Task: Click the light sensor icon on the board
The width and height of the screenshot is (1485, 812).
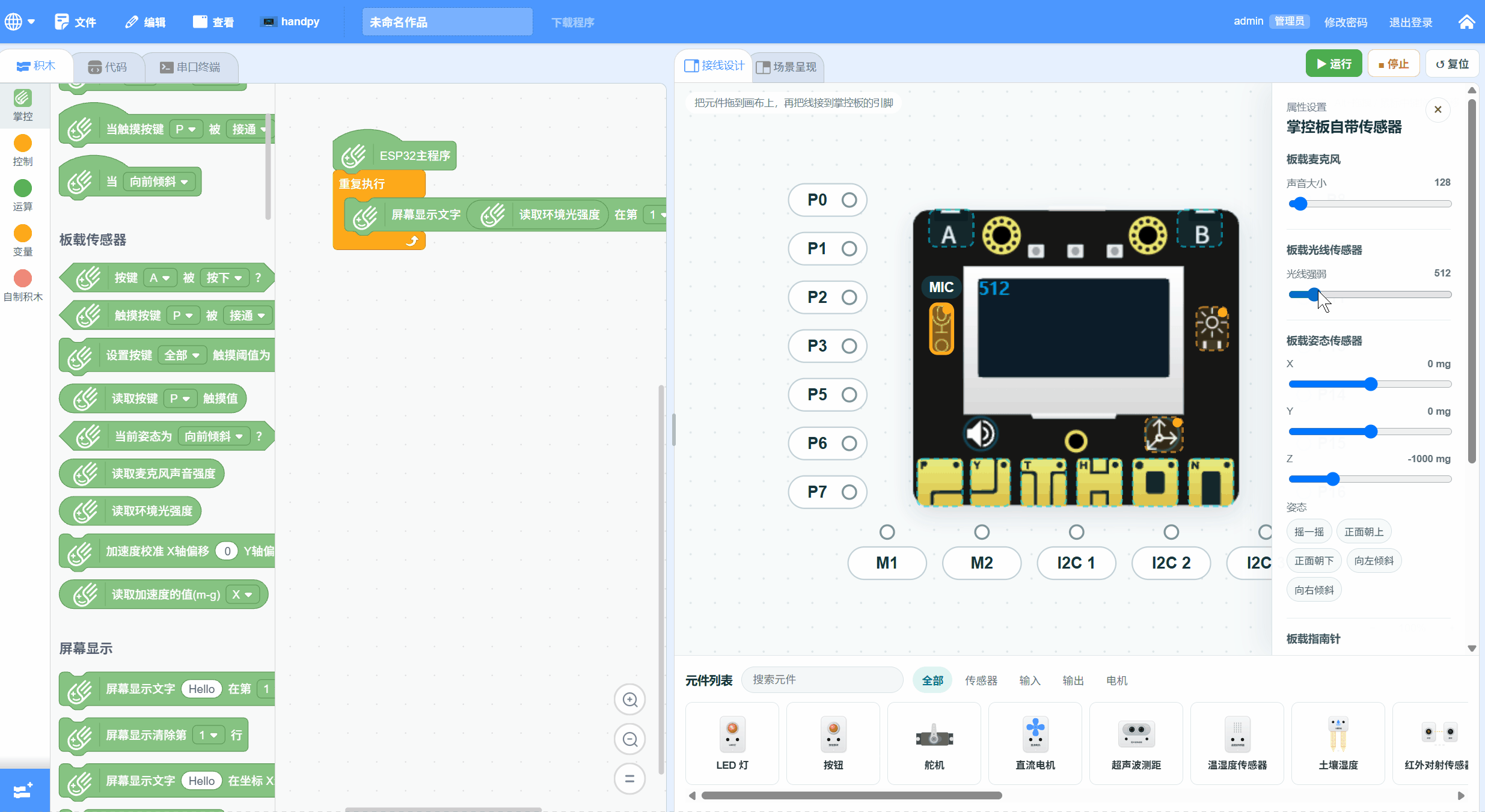Action: pyautogui.click(x=1211, y=328)
